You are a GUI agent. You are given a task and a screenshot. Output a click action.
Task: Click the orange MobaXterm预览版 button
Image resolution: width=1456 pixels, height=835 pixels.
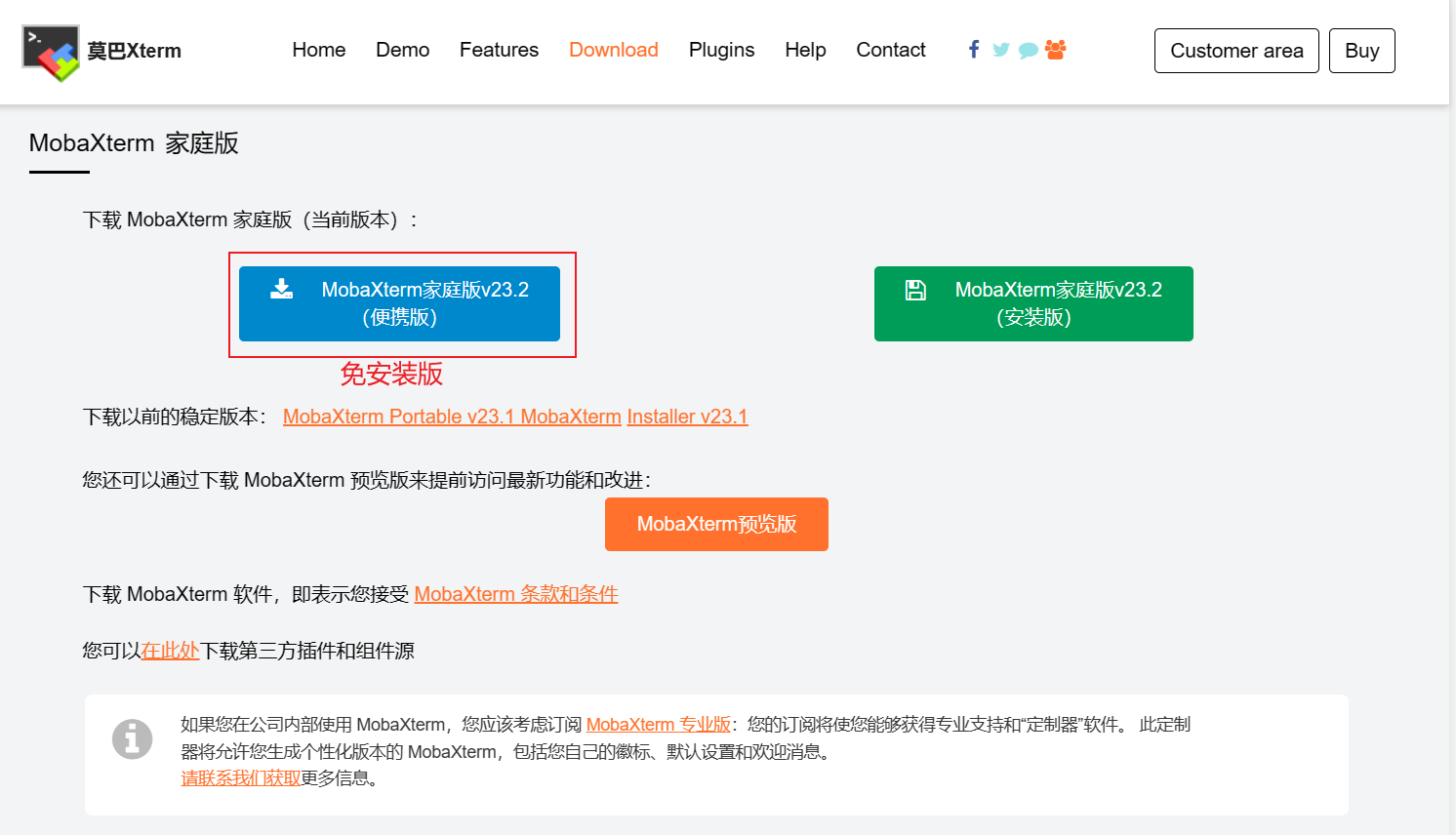[x=716, y=525]
